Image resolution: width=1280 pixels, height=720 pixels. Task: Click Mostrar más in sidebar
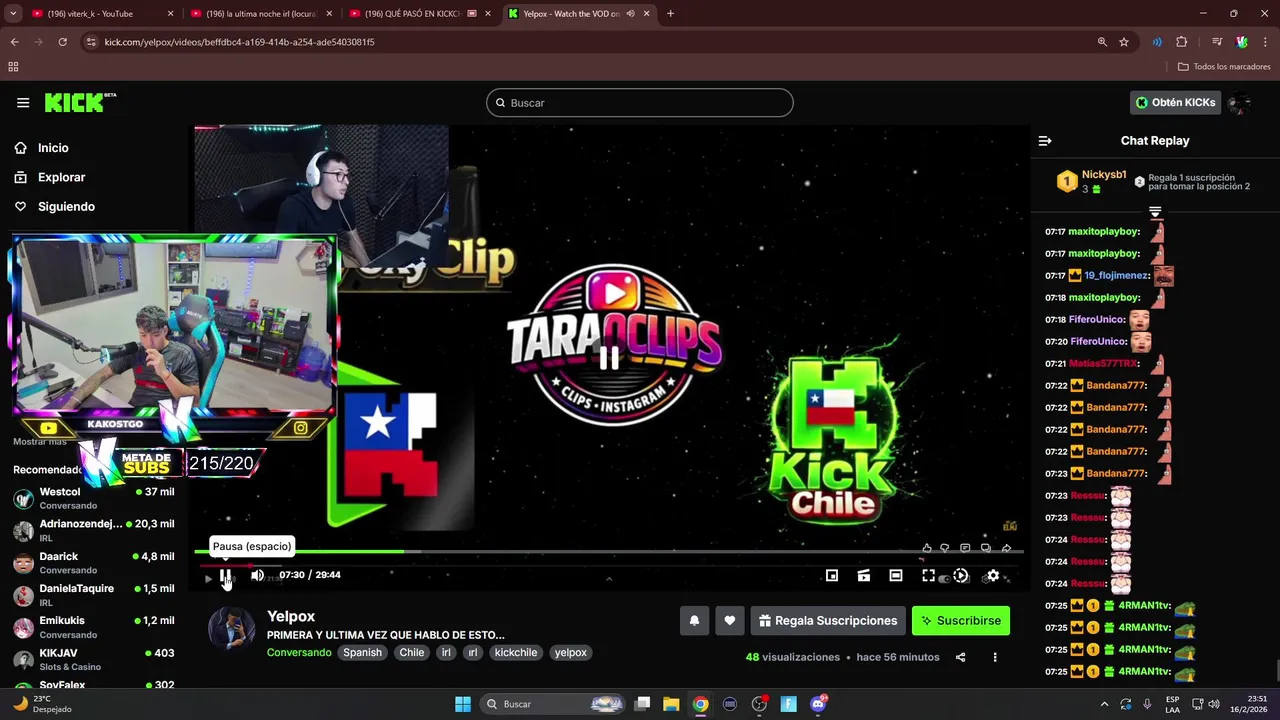(x=40, y=441)
